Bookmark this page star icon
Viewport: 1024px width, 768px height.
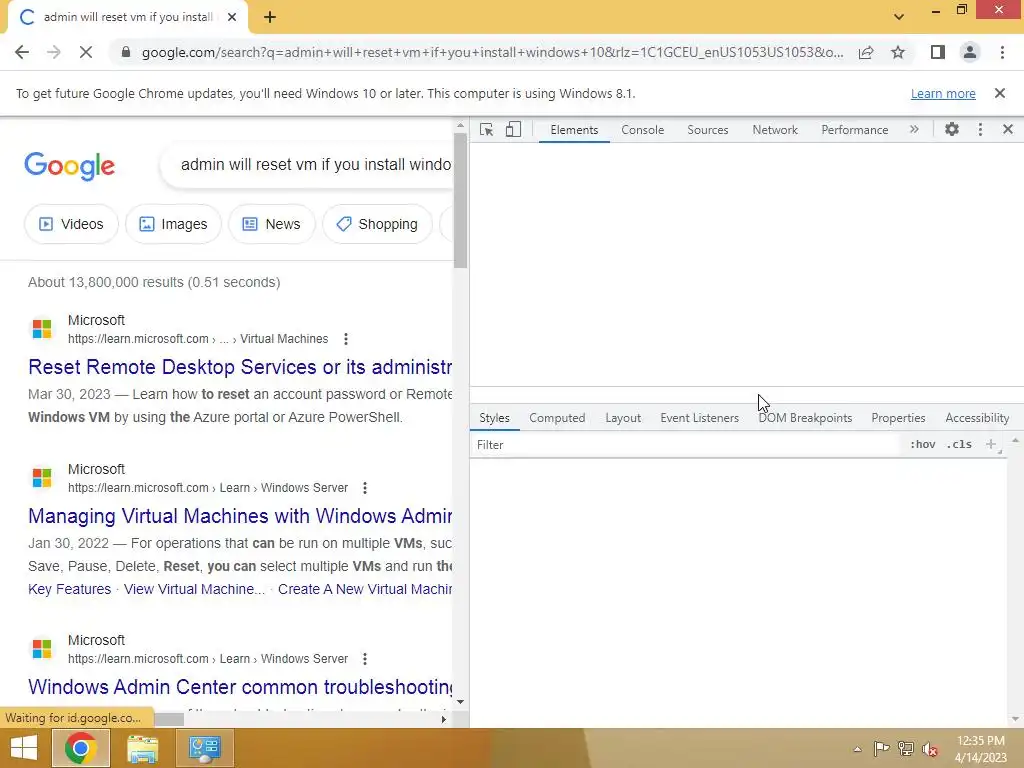point(898,52)
